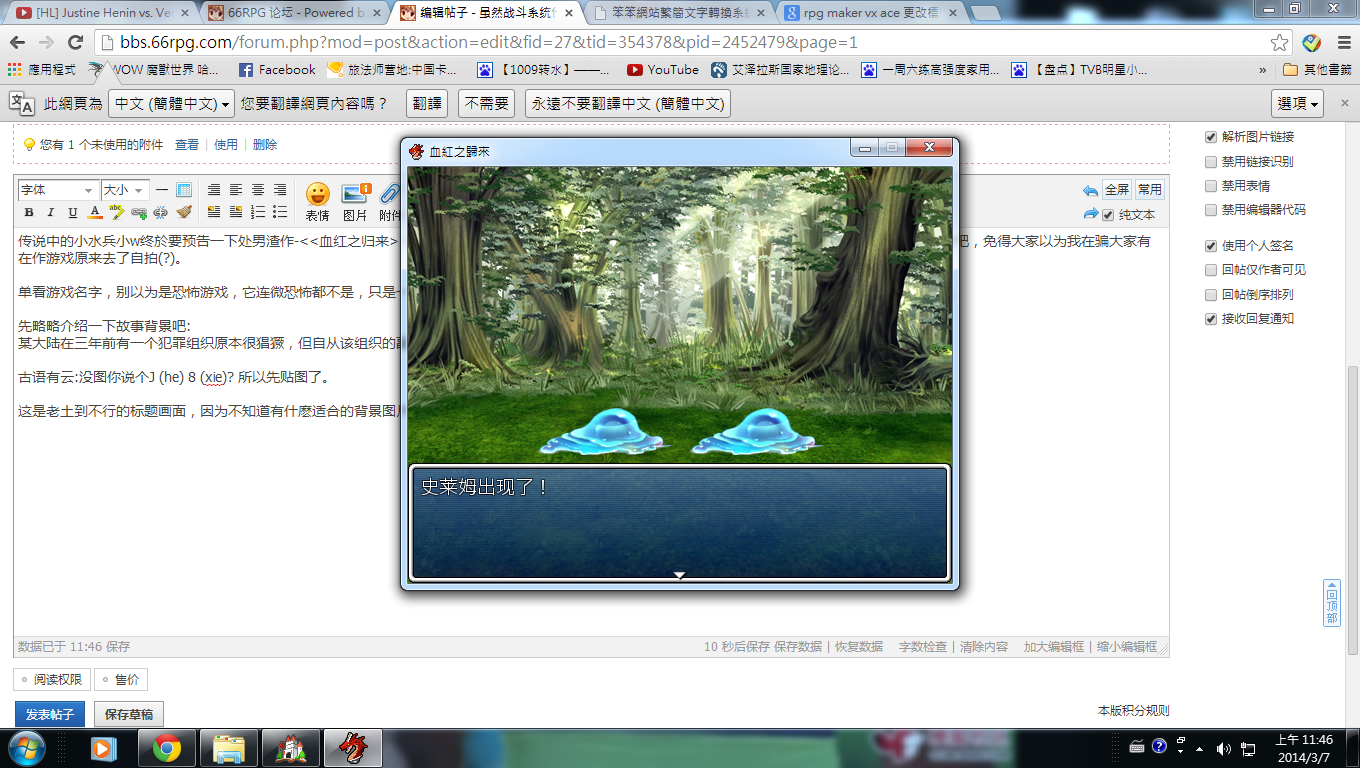Image resolution: width=1360 pixels, height=768 pixels.
Task: Click the text highlight marker icon
Action: (117, 212)
